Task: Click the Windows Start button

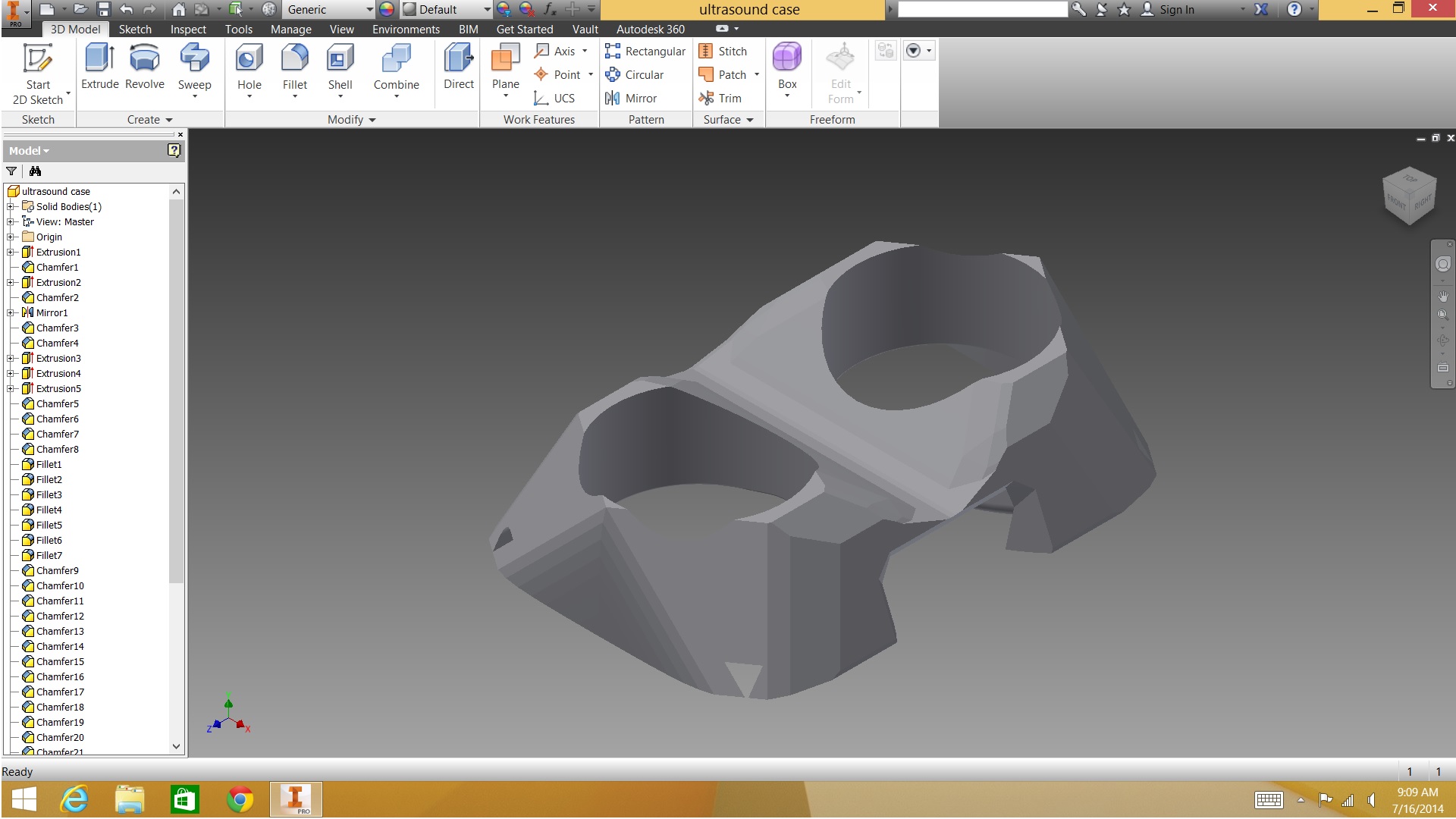Action: click(24, 799)
